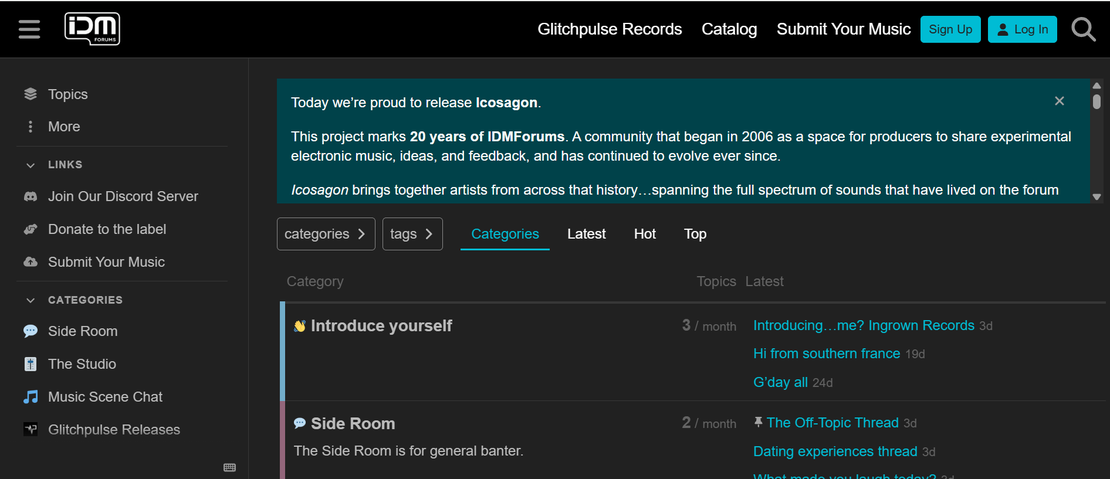
Task: Click the Side Room speech bubble sidebar icon
Action: 30,331
